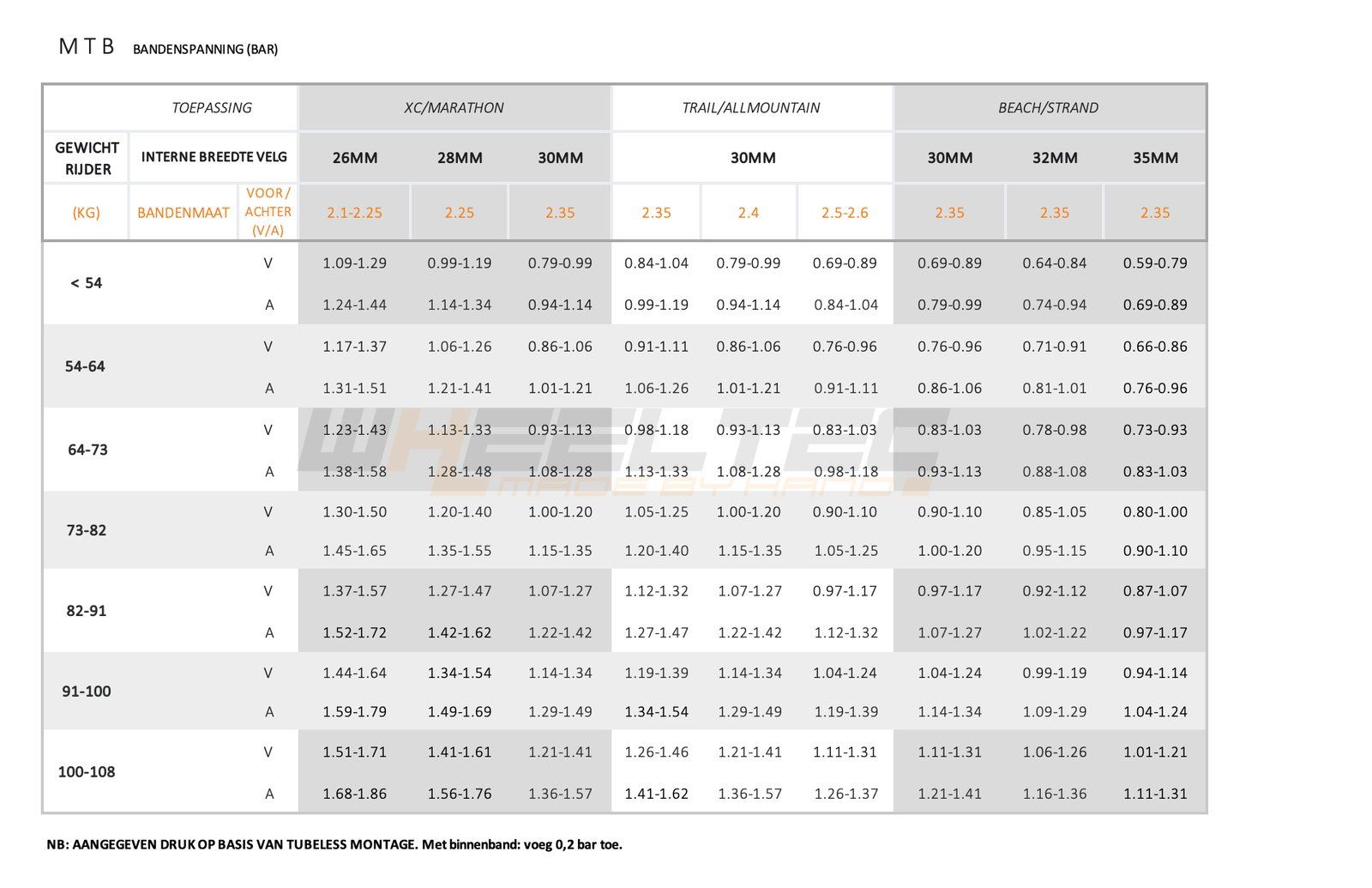This screenshot has width=1372, height=888.
Task: Select the pressure value "1.51-1.71"
Action: coord(355,752)
